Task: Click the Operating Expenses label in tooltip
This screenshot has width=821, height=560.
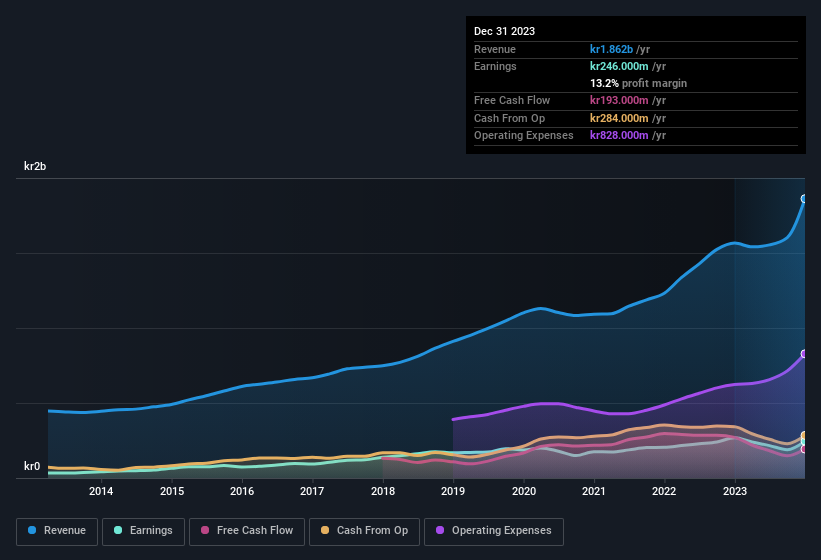Action: [x=524, y=136]
